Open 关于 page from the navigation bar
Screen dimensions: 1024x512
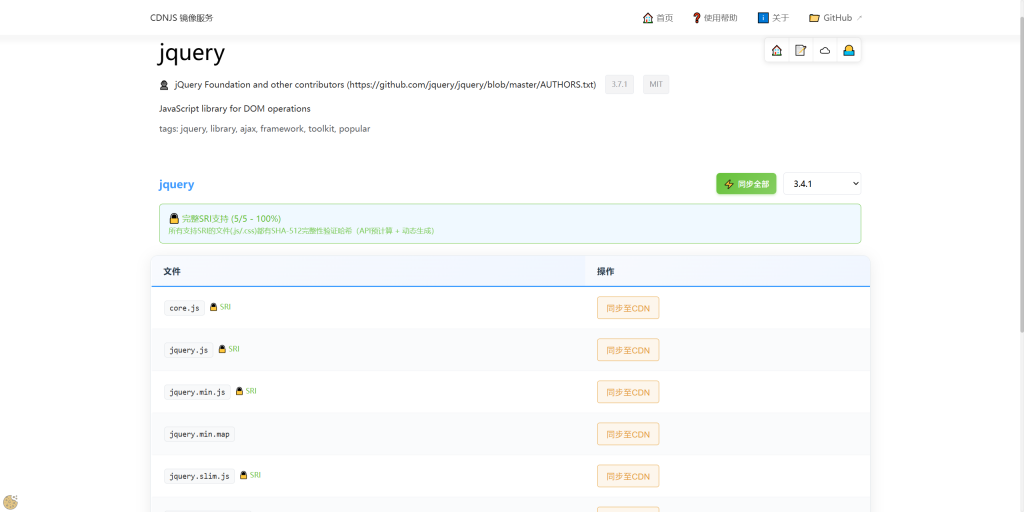(x=774, y=18)
